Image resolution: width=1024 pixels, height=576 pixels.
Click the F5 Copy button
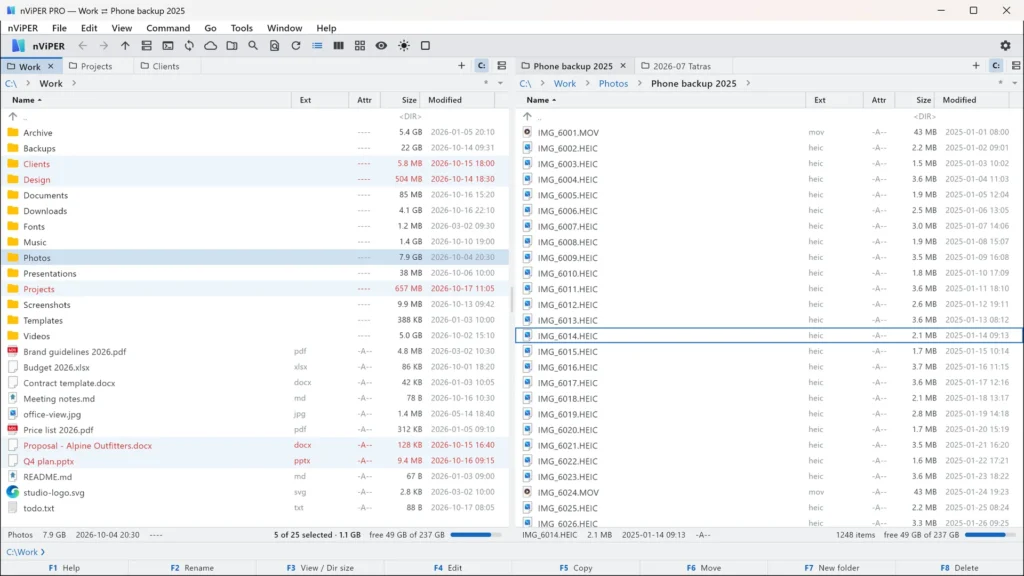tap(576, 568)
